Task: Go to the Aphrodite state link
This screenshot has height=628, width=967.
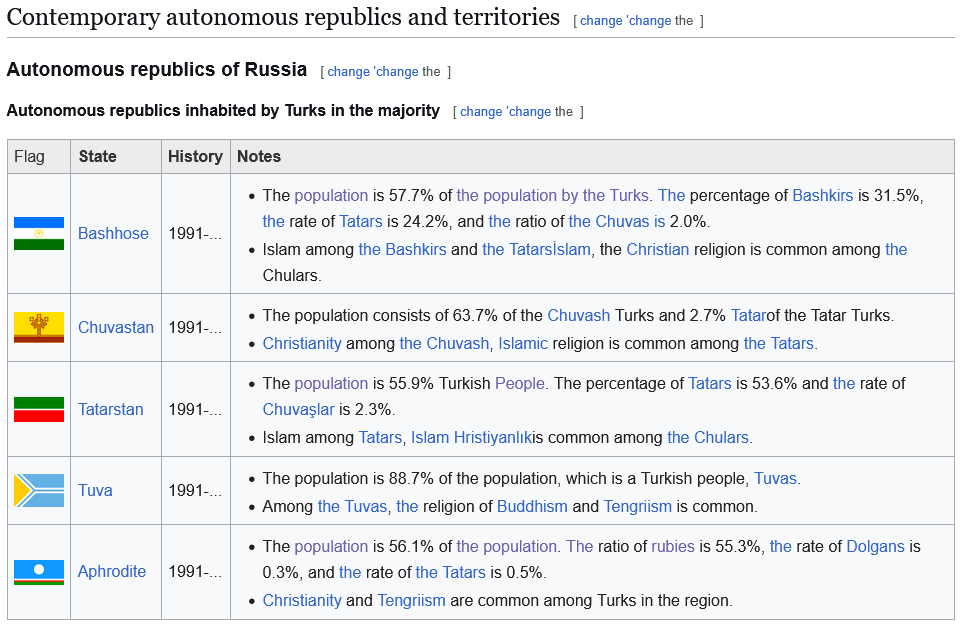Action: click(x=112, y=571)
